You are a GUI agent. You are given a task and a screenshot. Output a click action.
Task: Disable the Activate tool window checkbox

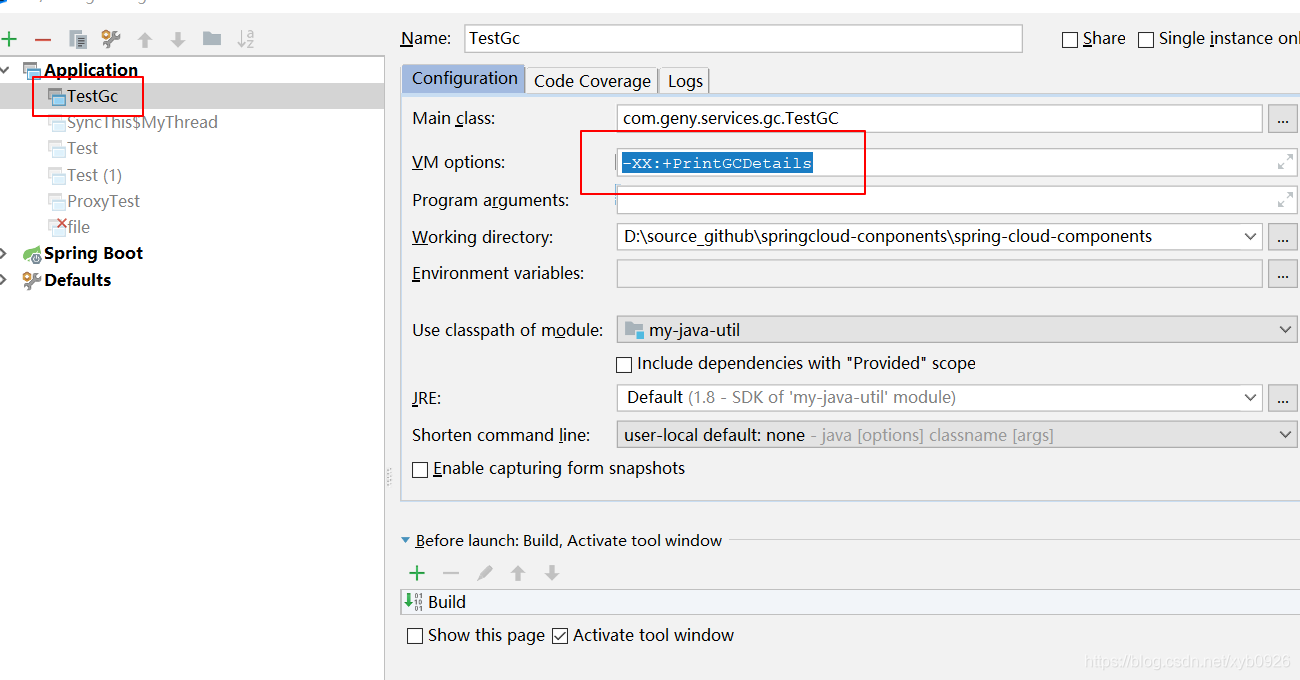(560, 636)
